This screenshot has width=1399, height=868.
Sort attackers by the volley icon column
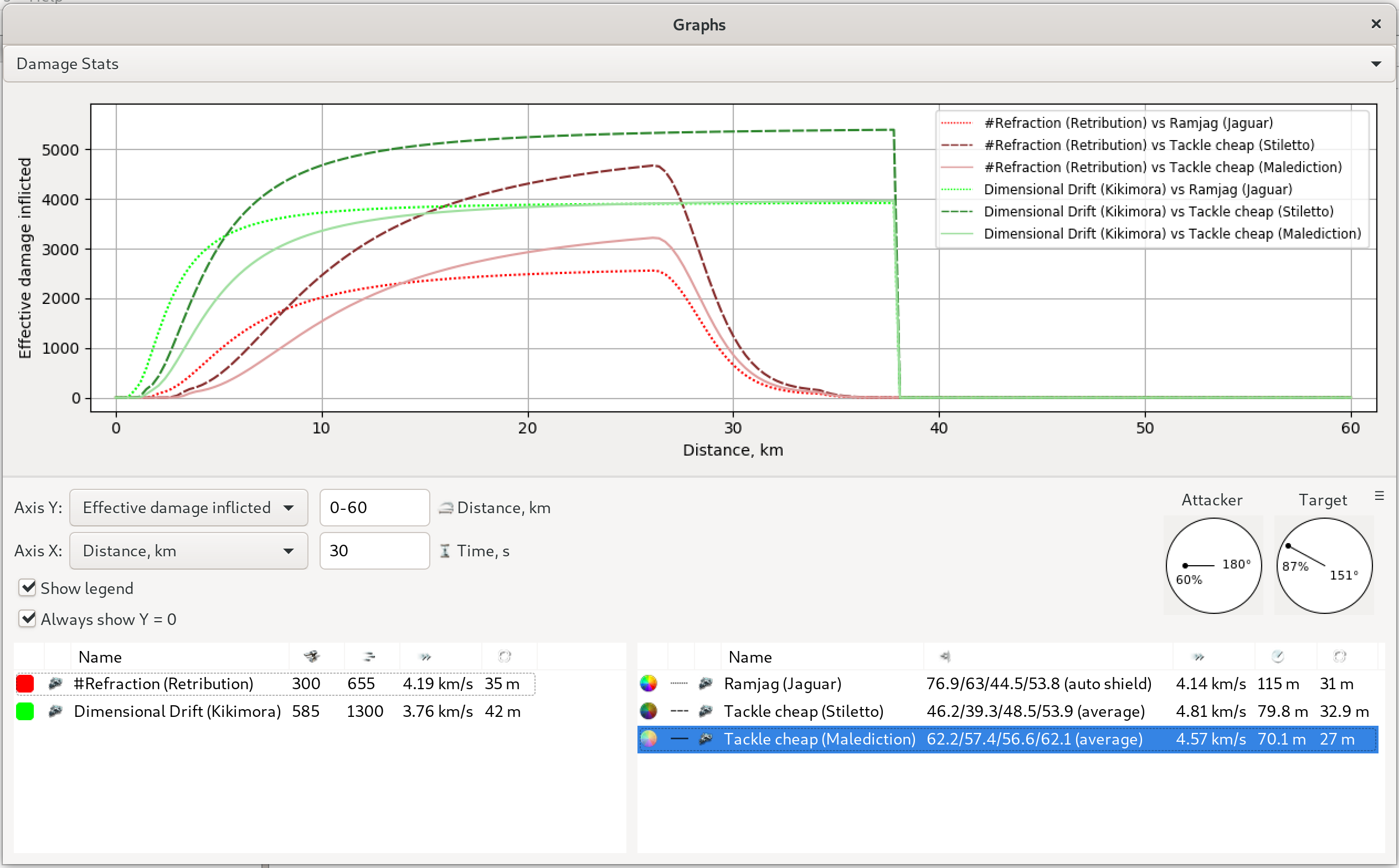pos(369,656)
